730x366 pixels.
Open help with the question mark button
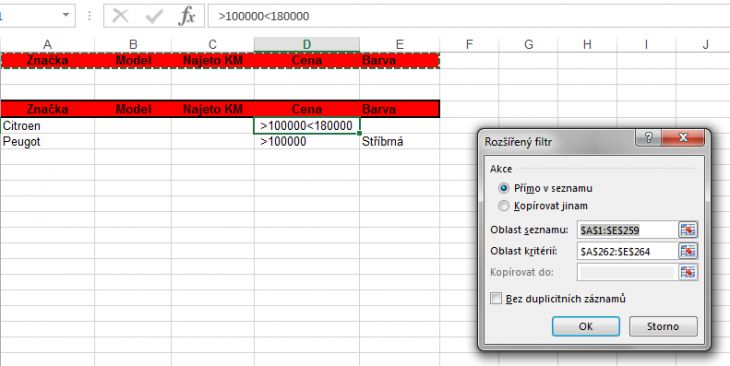(649, 138)
